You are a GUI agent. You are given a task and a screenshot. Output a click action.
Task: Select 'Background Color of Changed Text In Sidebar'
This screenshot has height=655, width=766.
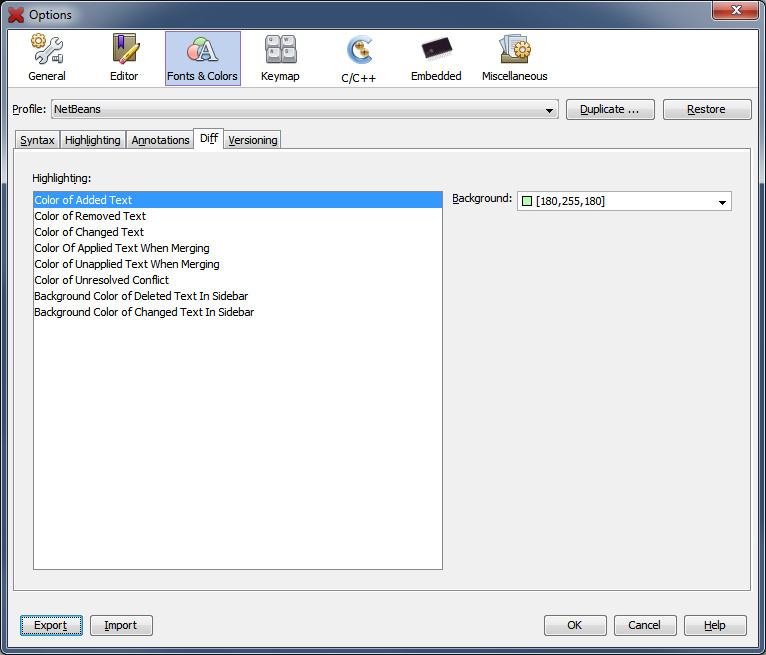238,312
